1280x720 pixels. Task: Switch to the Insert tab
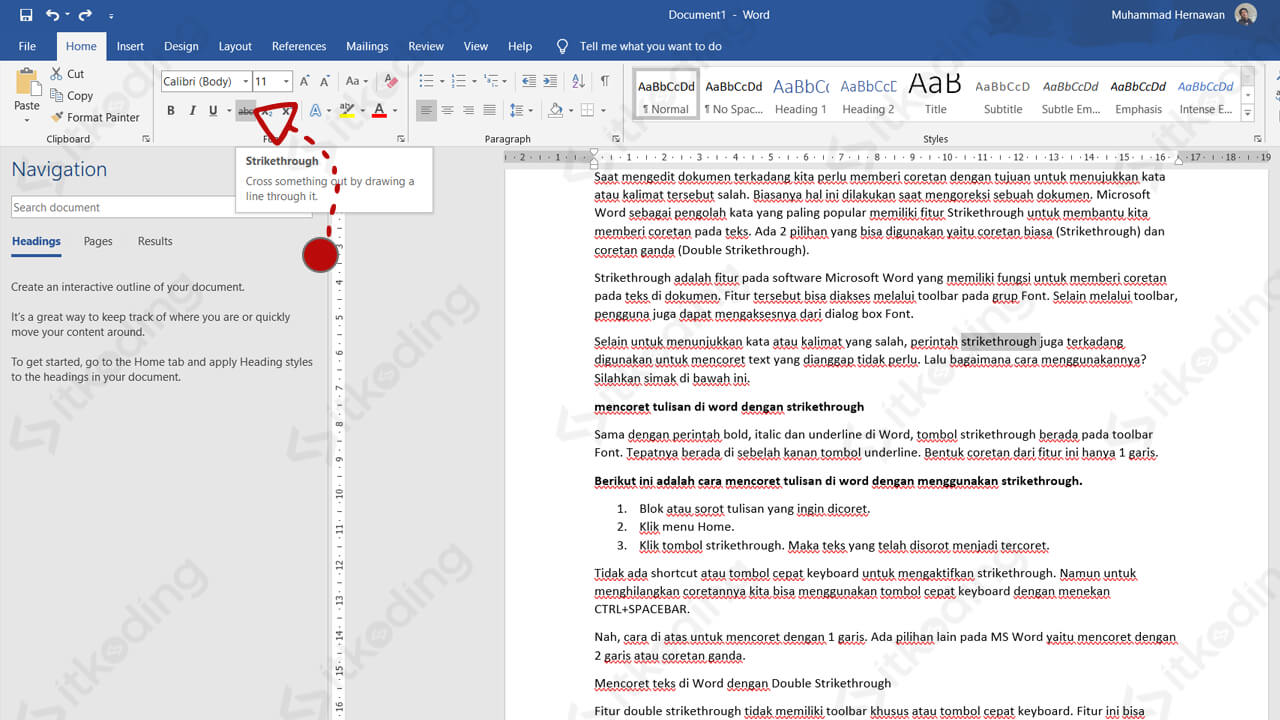(130, 46)
